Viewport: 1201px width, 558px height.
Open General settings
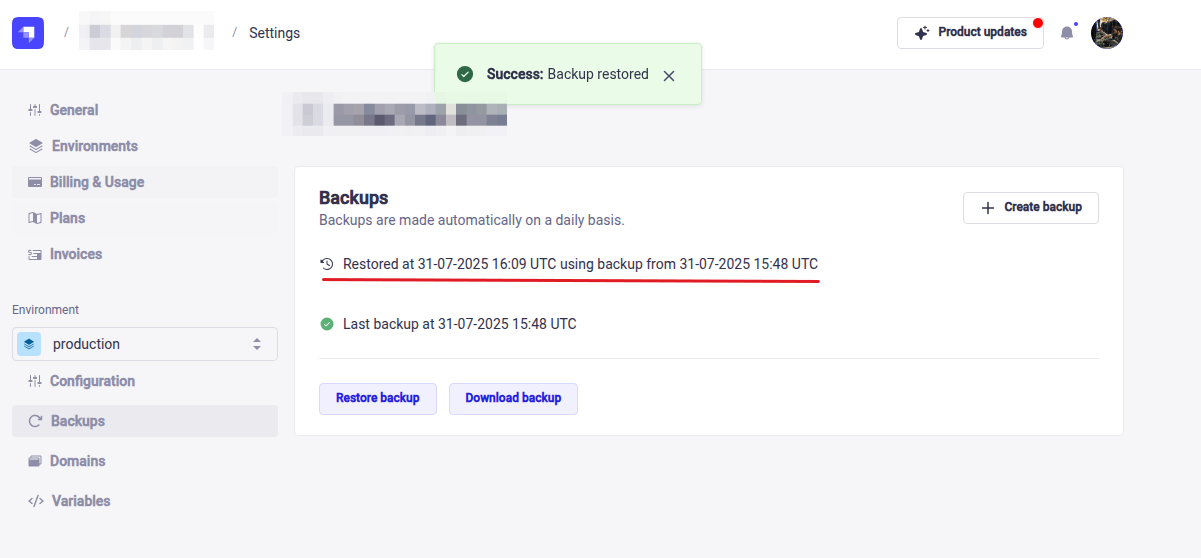pyautogui.click(x=74, y=110)
